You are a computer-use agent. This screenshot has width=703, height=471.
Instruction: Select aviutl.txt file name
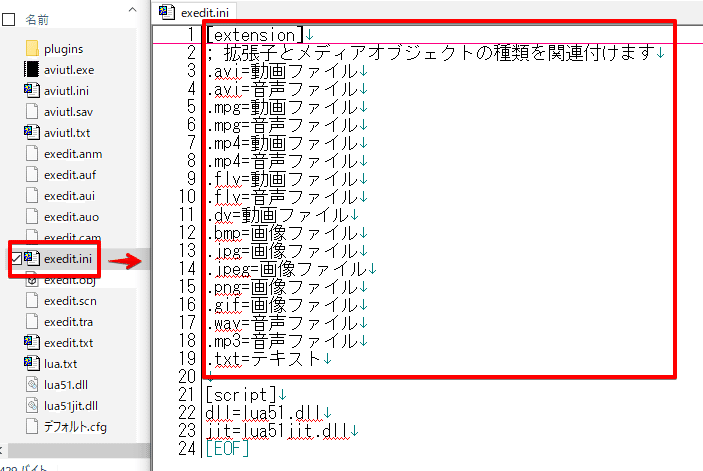67,133
